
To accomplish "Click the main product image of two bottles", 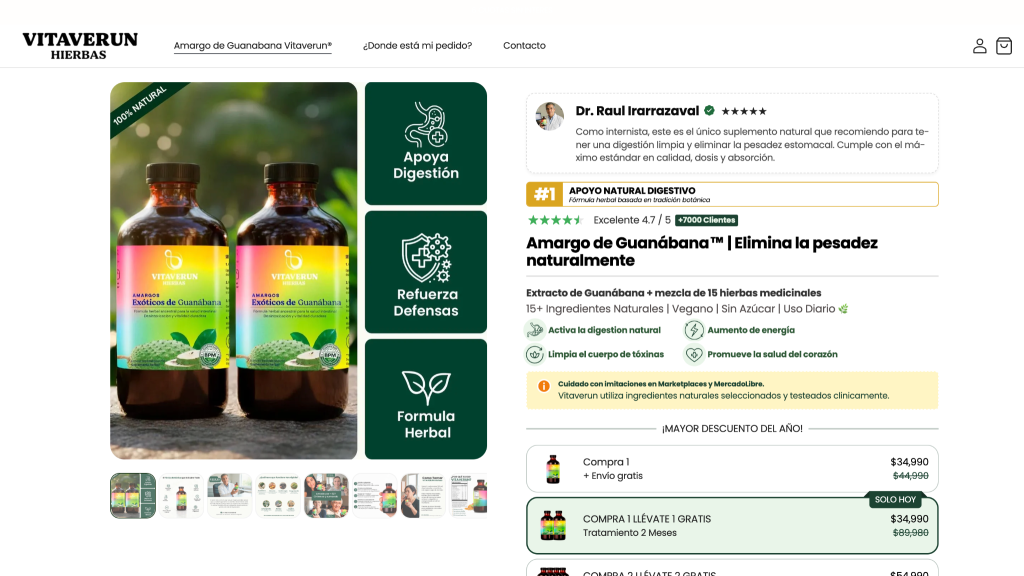I will (x=234, y=270).
